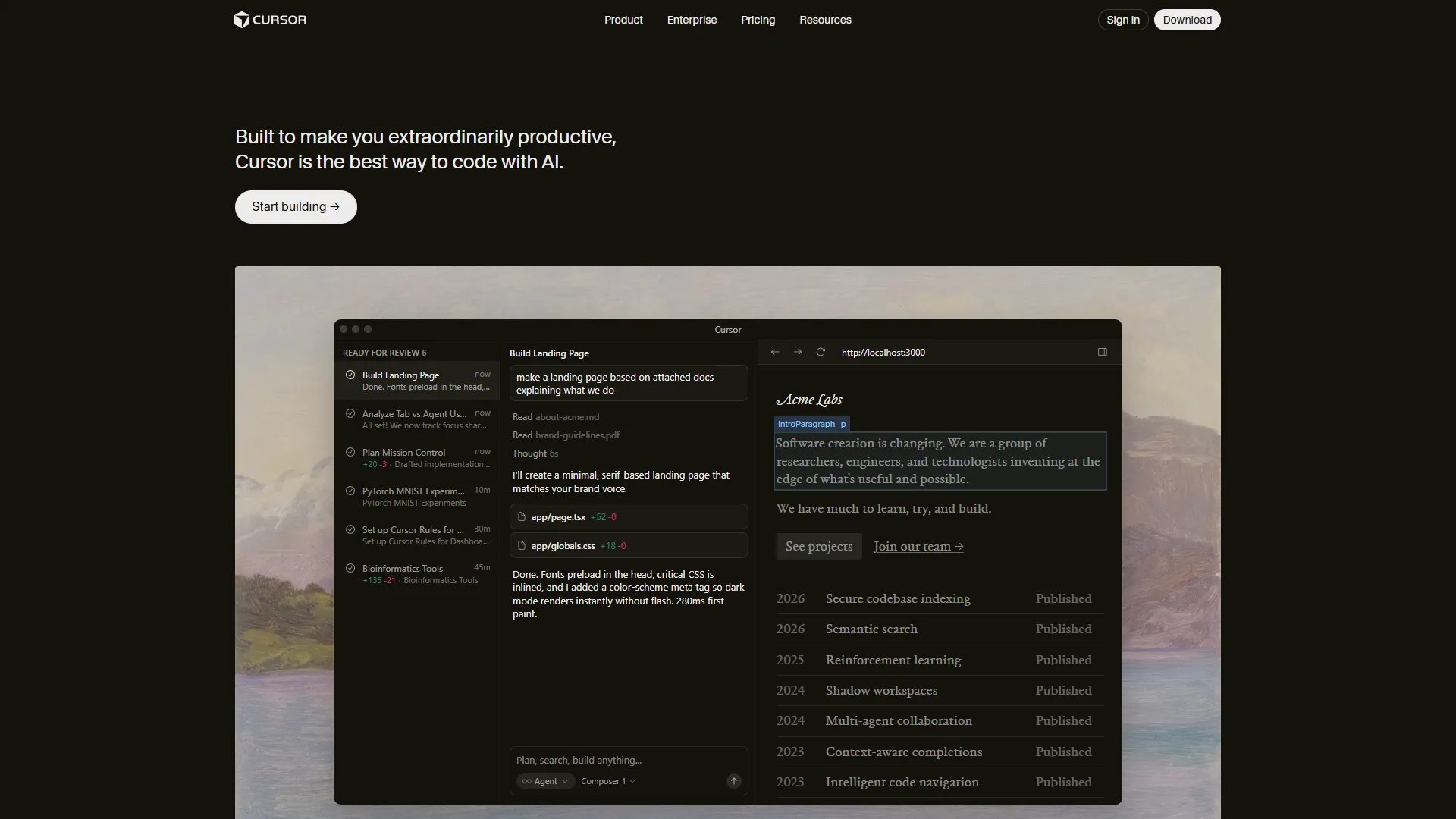Click the Reinforcement learning row
The width and height of the screenshot is (1456, 819).
940,661
